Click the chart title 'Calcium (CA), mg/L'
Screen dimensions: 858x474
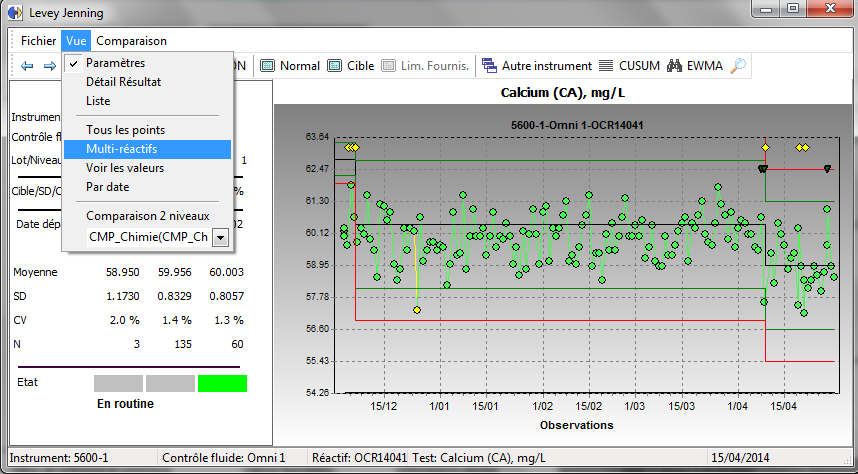point(563,93)
